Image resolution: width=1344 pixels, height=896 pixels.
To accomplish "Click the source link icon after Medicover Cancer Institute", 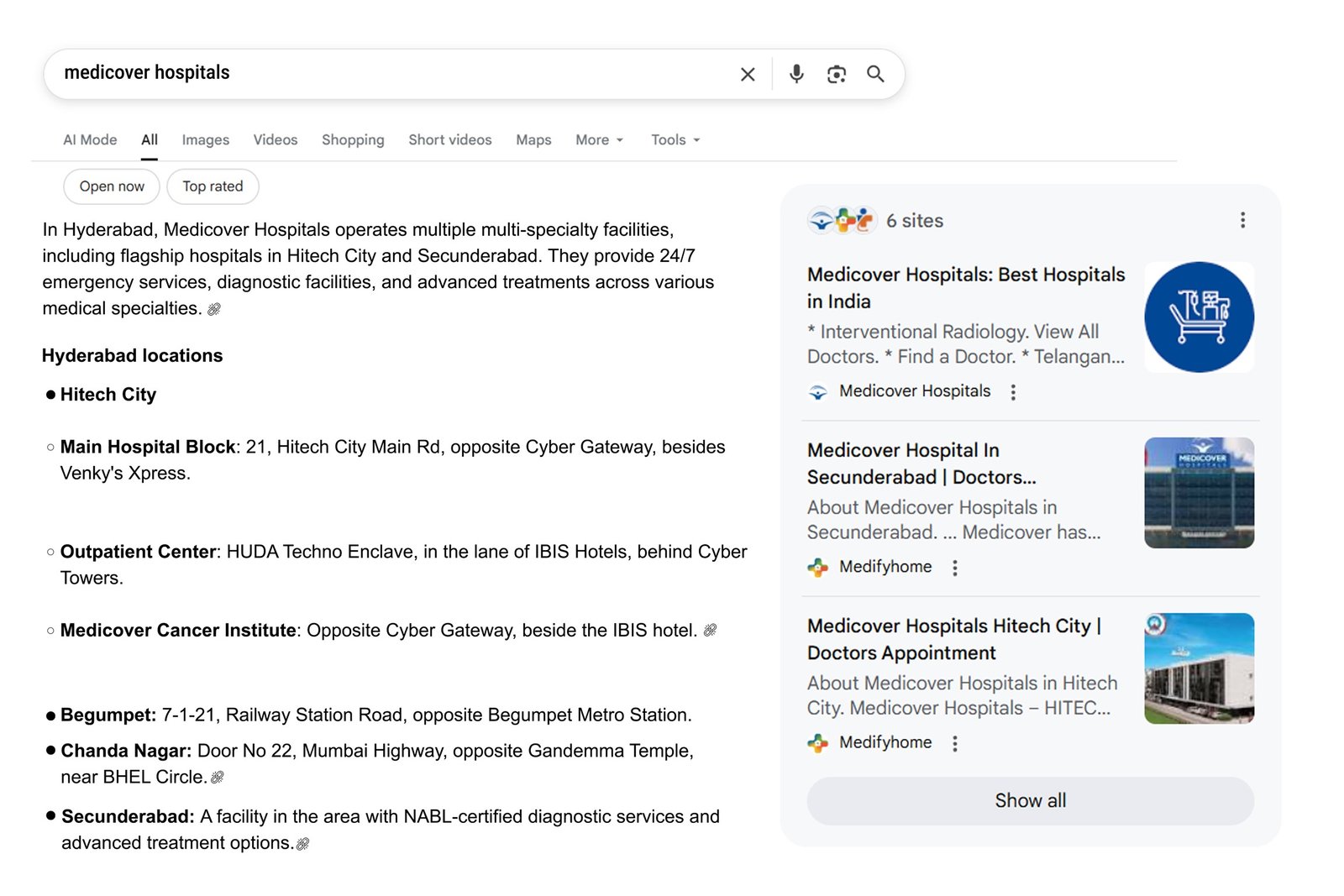I will (x=710, y=630).
